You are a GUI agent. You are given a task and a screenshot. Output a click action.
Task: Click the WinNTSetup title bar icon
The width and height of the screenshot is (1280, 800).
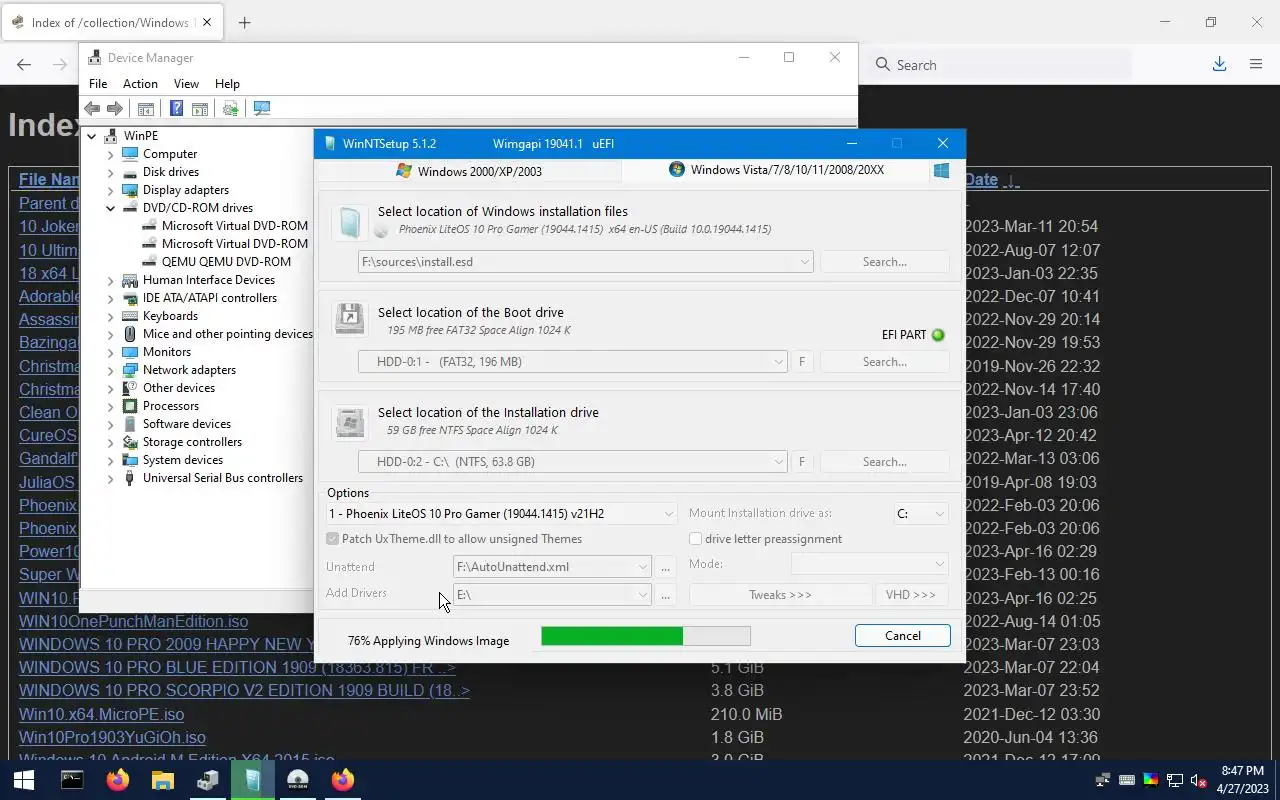pos(329,143)
